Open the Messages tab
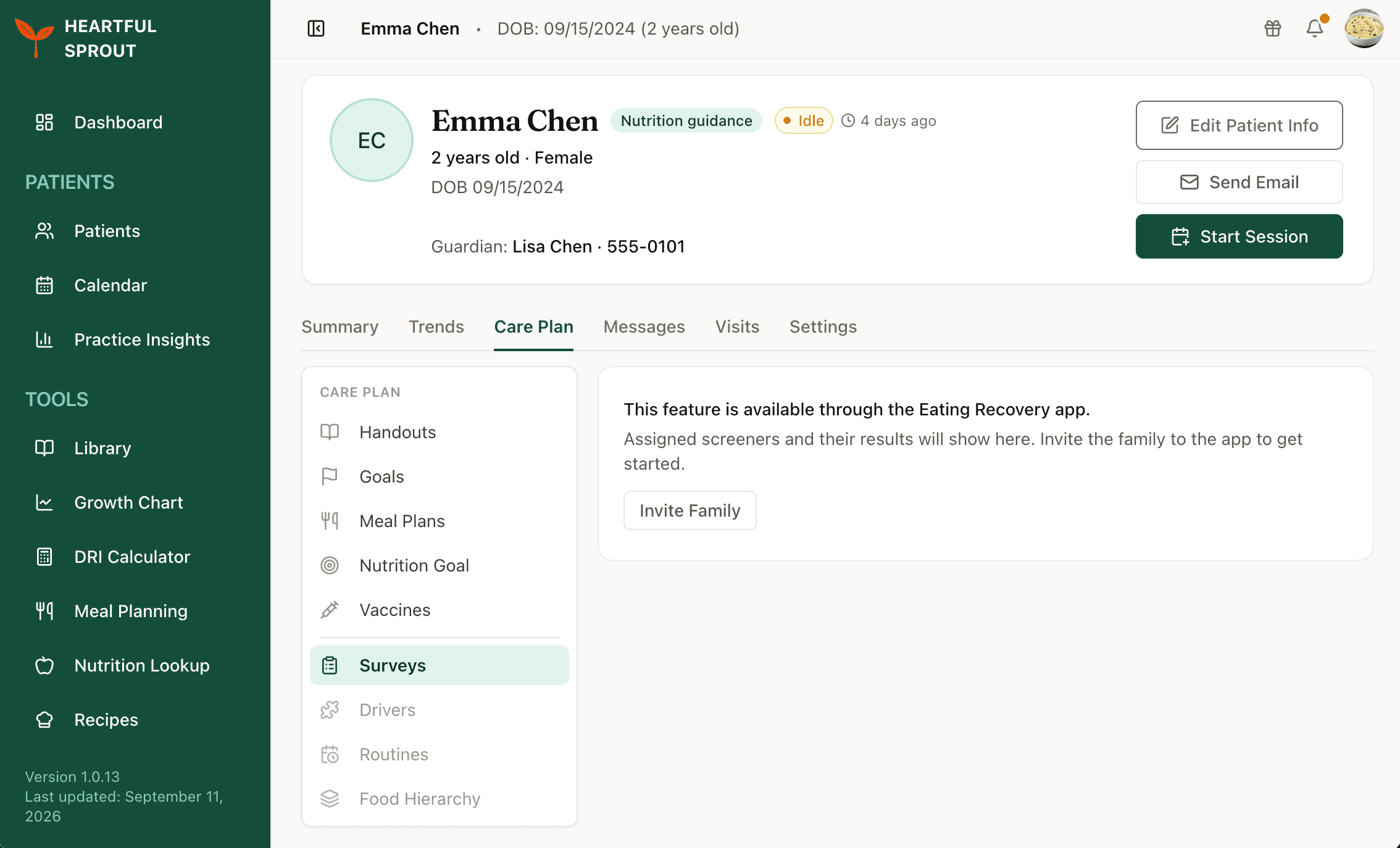Viewport: 1400px width, 848px height. (x=644, y=326)
